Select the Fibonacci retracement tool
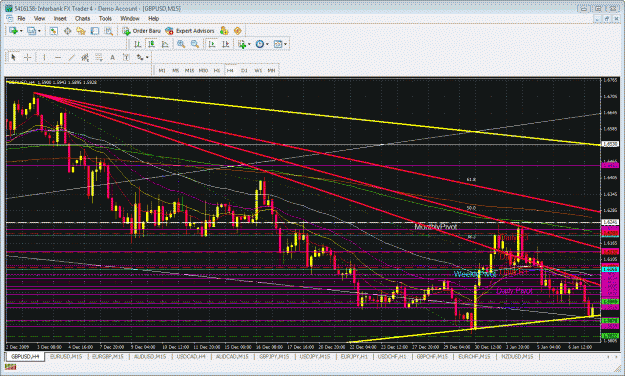 pos(98,57)
